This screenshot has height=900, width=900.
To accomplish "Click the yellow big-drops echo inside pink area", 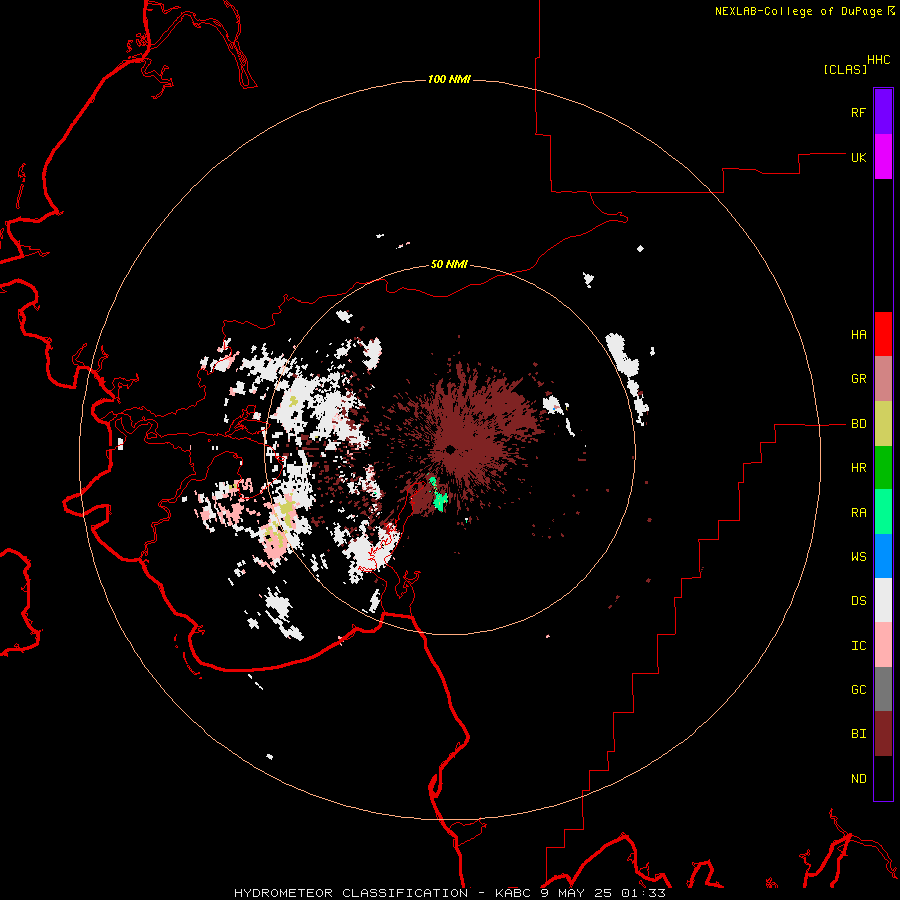I will click(287, 509).
